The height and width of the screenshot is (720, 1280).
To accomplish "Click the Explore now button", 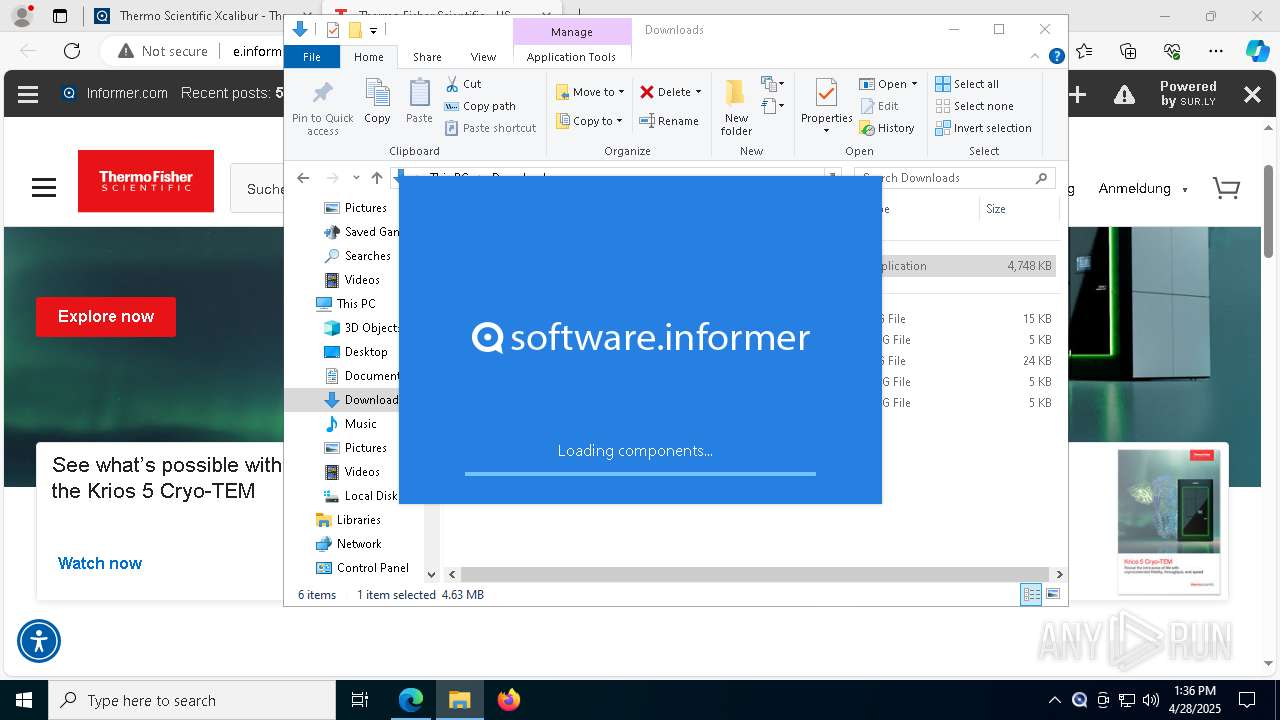I will tap(106, 317).
